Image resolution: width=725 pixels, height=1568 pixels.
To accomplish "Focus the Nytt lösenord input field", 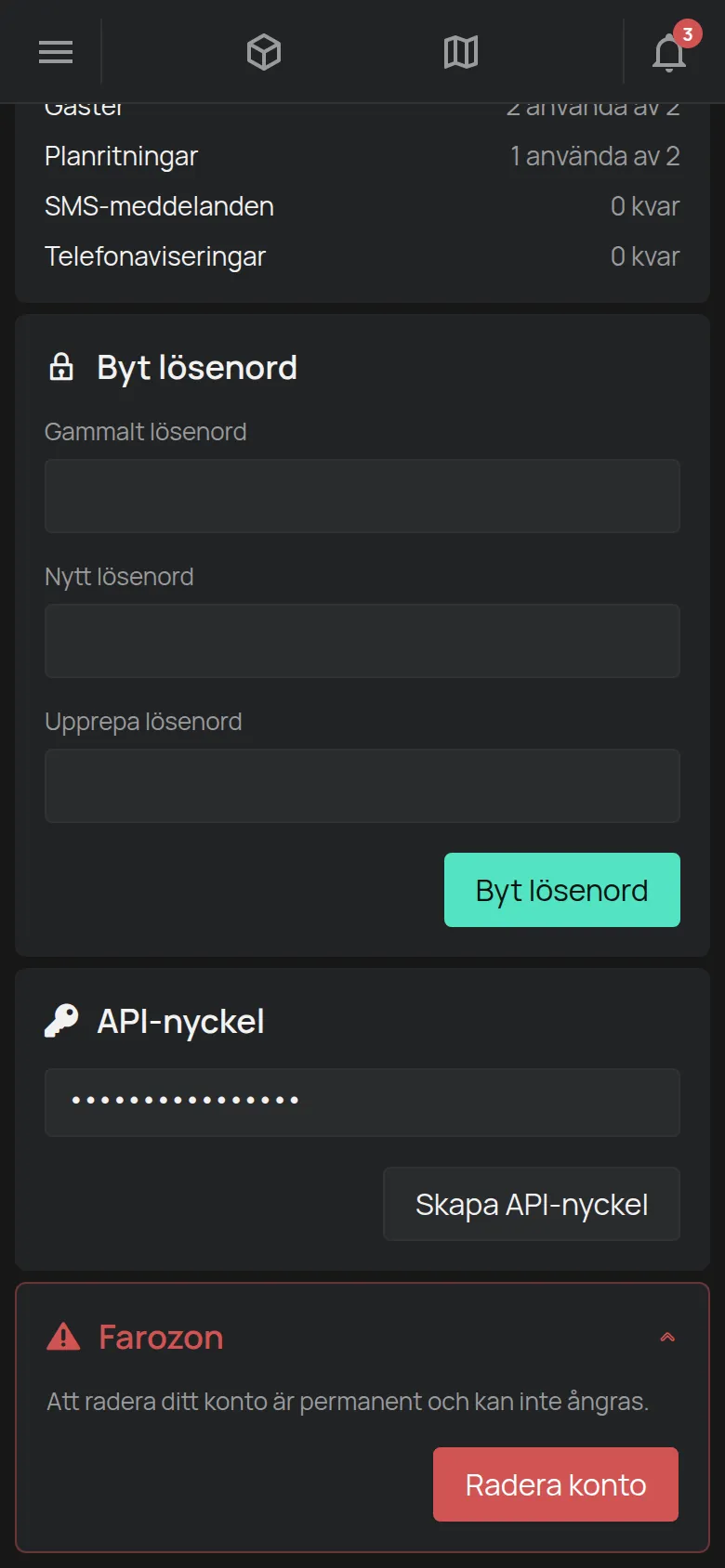I will pyautogui.click(x=362, y=641).
